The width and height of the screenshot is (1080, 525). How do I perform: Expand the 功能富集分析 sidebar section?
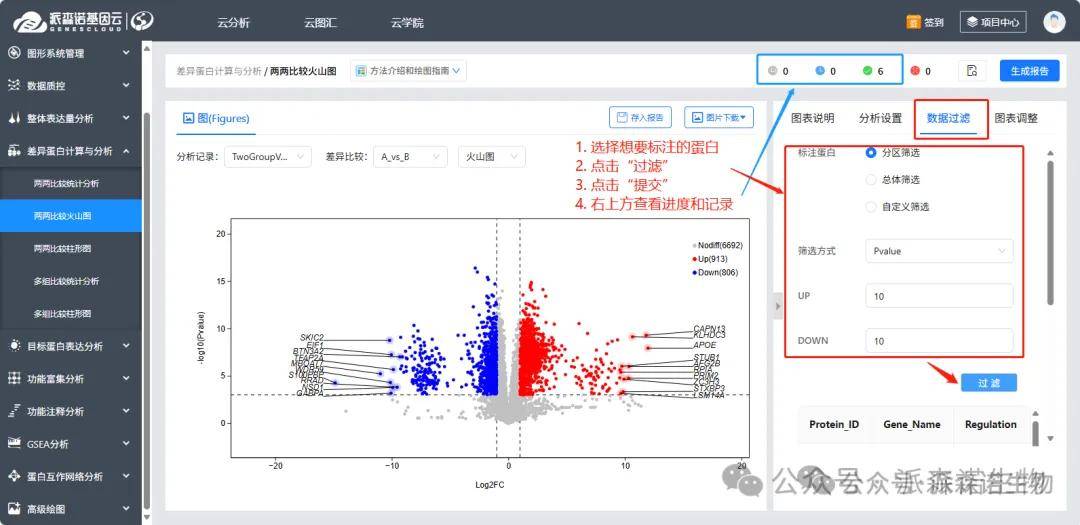coord(70,379)
